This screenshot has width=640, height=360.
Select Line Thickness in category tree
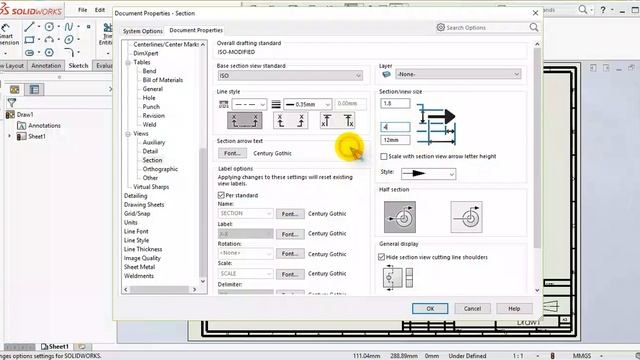click(x=143, y=249)
